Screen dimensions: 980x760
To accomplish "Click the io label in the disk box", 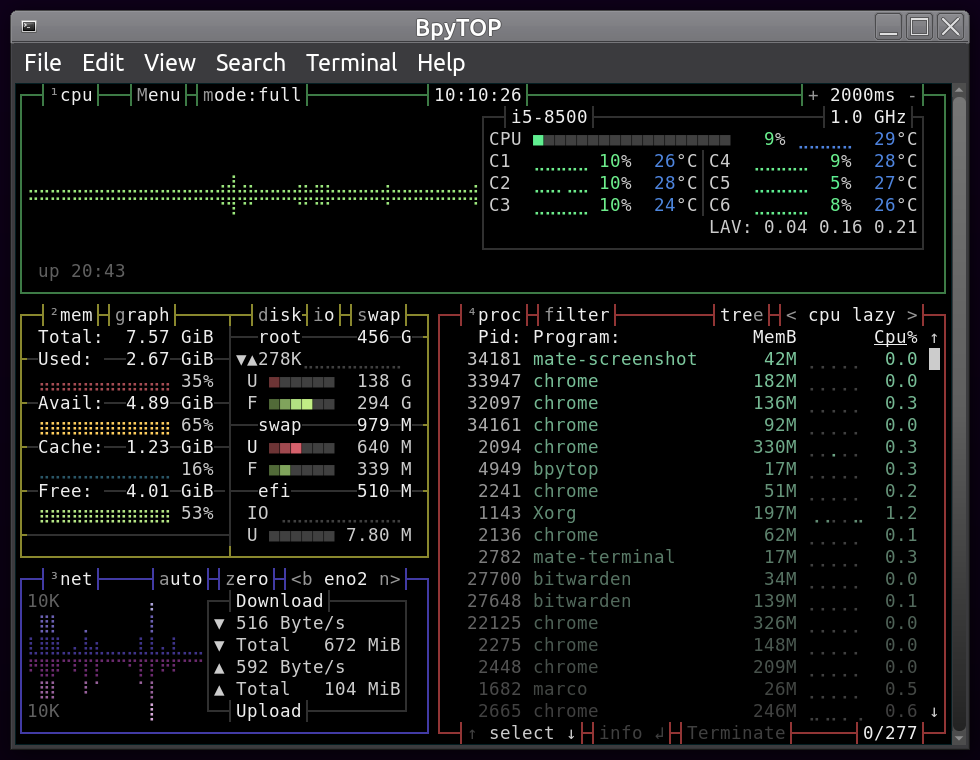I will (x=324, y=315).
